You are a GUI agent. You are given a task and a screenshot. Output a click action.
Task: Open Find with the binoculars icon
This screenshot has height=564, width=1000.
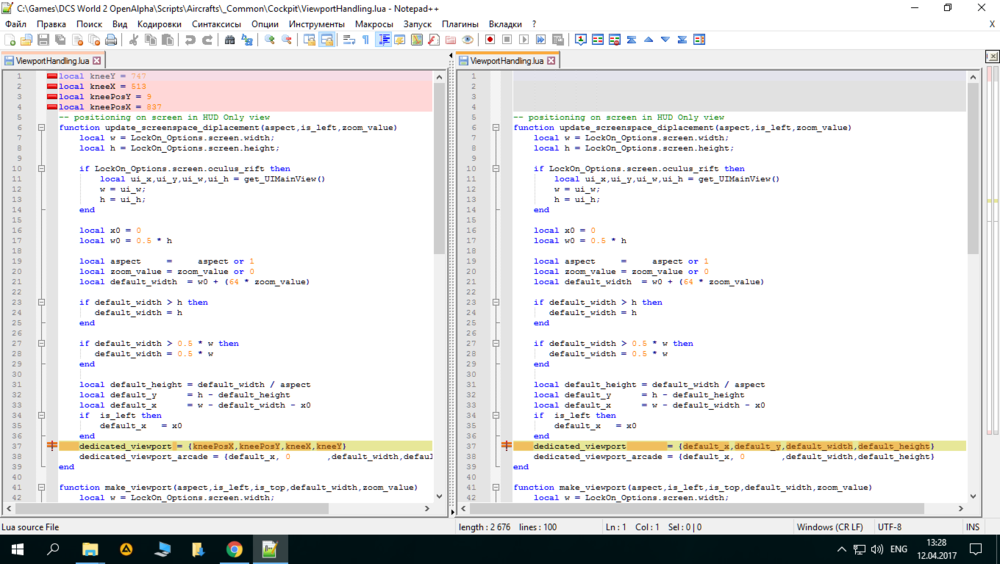(x=230, y=40)
